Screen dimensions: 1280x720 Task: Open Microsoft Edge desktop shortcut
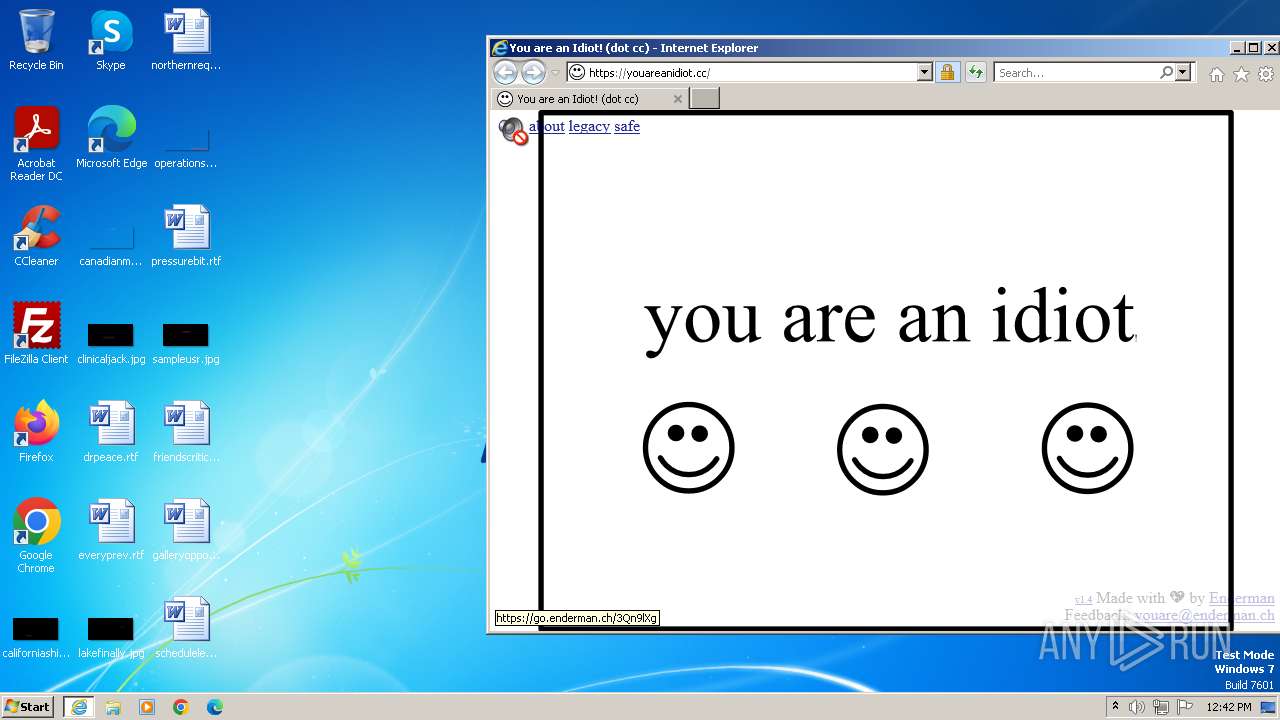(111, 138)
